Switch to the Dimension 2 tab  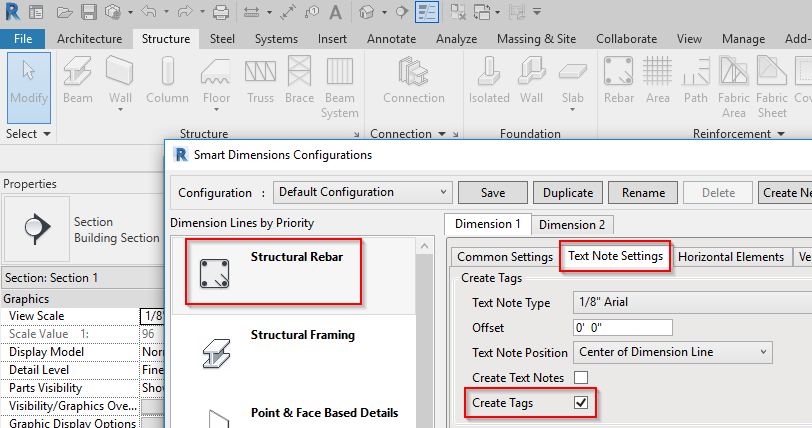click(572, 224)
